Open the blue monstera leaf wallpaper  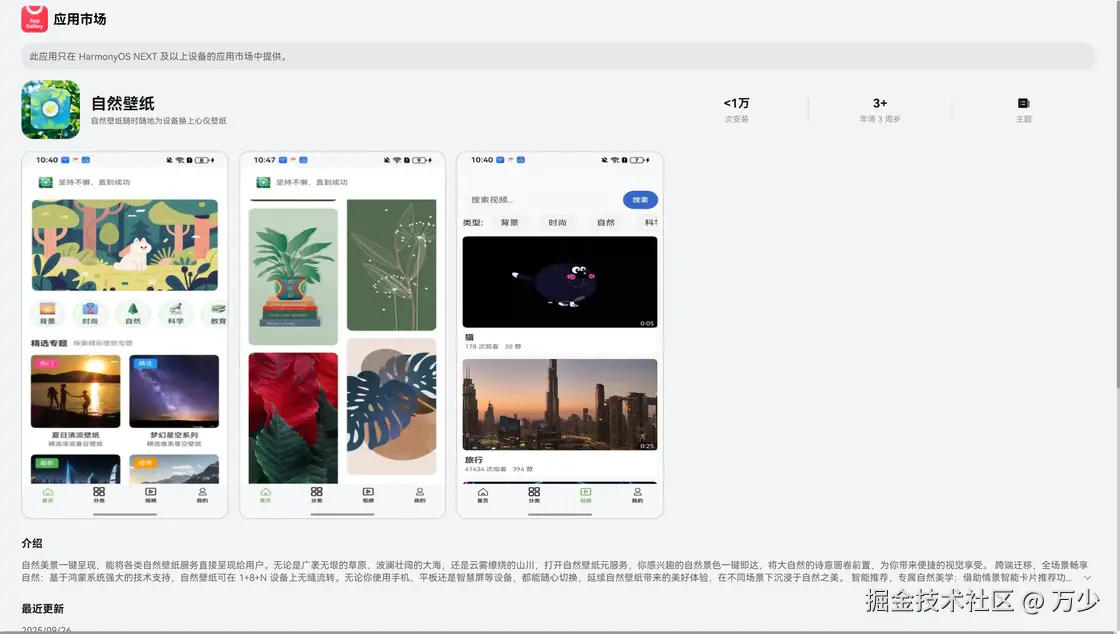point(391,406)
